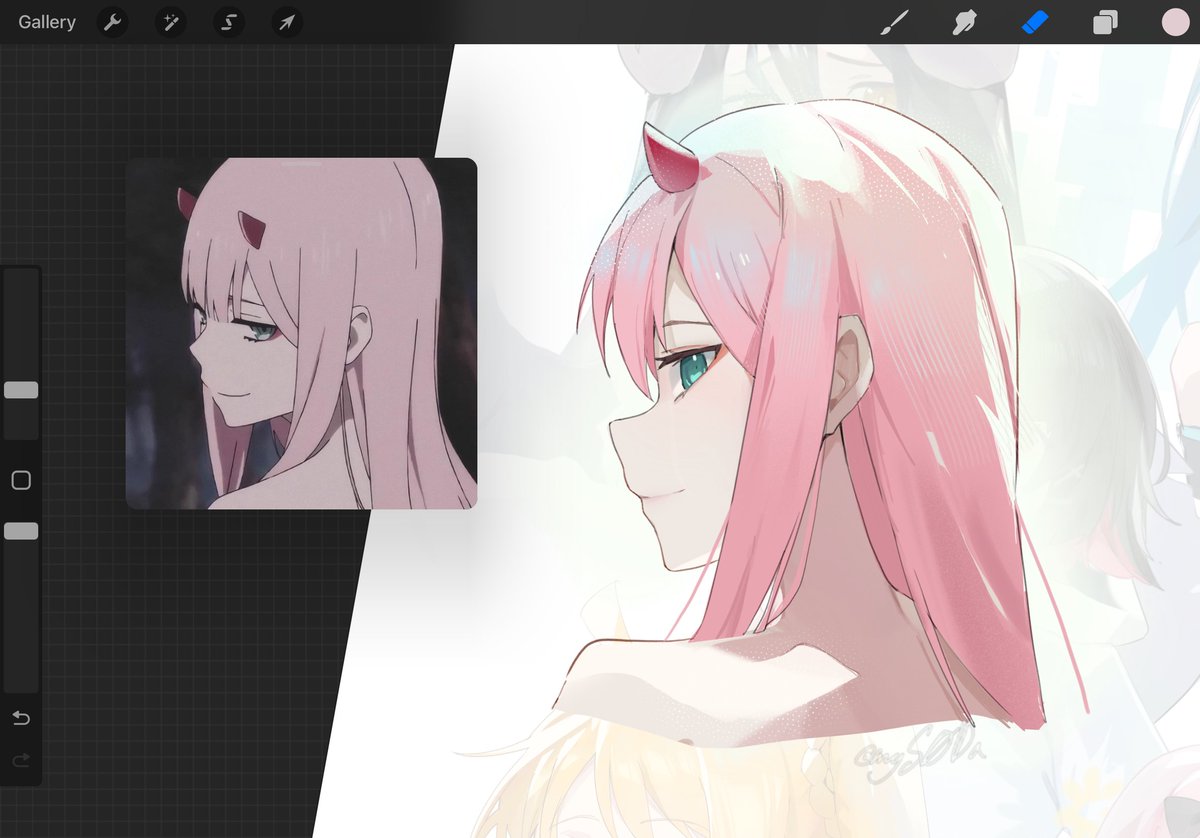Open the Actions menu with the wrench icon
This screenshot has width=1200, height=838.
click(x=112, y=22)
